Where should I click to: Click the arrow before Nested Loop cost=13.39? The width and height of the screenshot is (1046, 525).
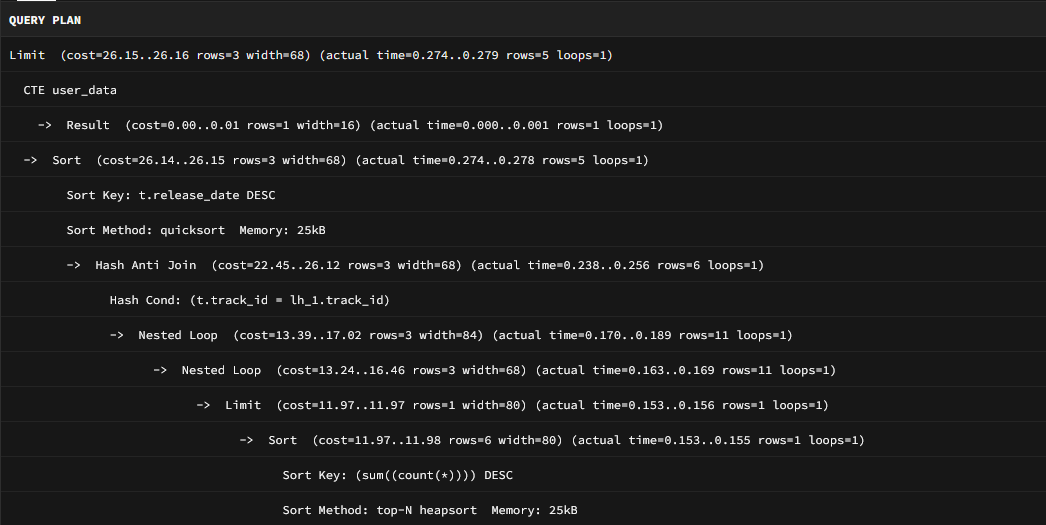pos(116,335)
